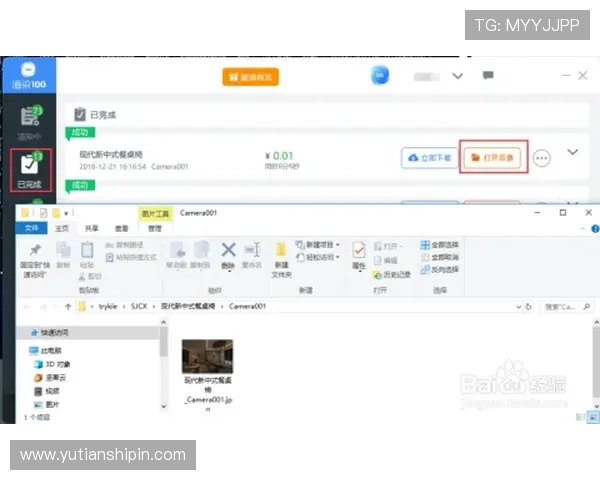
Task: Click the pin to quick access icon
Action: tap(35, 250)
